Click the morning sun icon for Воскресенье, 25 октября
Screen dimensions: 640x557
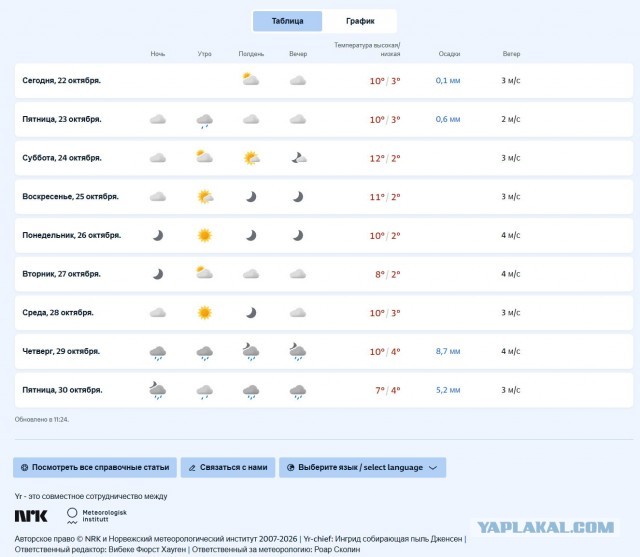click(205, 197)
